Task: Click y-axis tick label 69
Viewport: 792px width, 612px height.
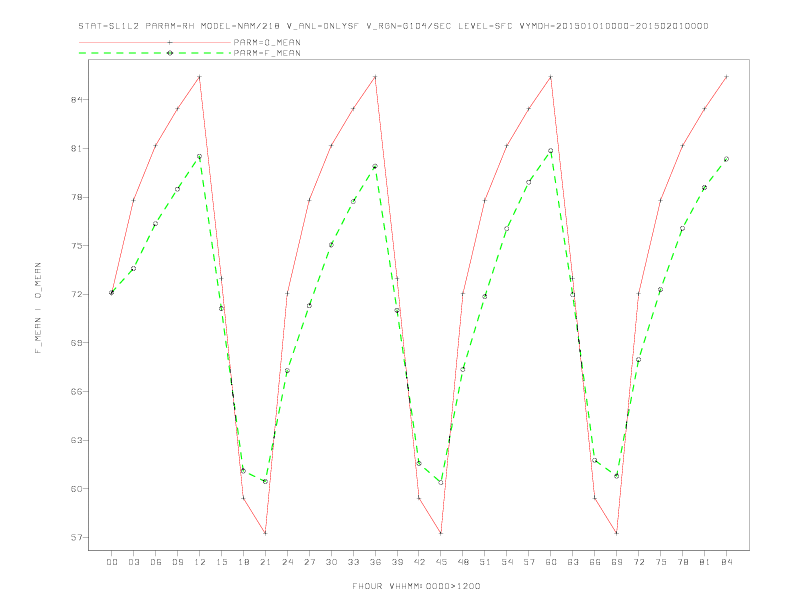Action: point(77,343)
